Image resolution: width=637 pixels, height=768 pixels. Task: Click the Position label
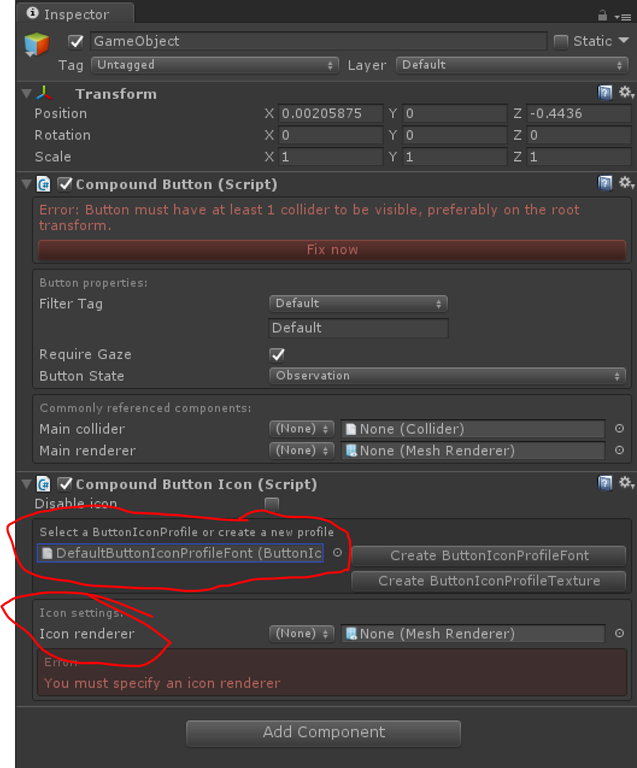[61, 114]
